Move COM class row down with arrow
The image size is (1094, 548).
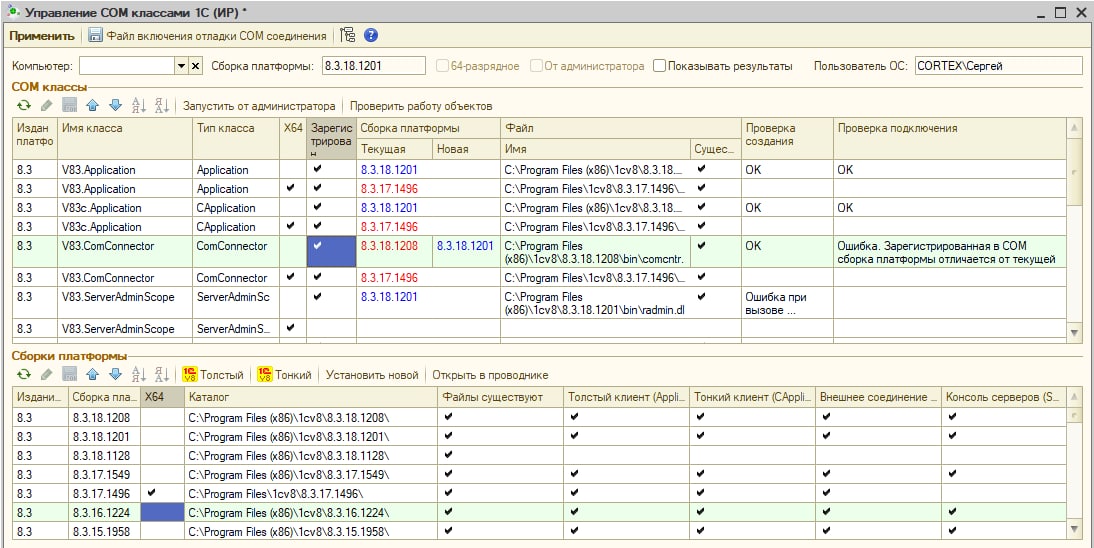click(x=115, y=106)
